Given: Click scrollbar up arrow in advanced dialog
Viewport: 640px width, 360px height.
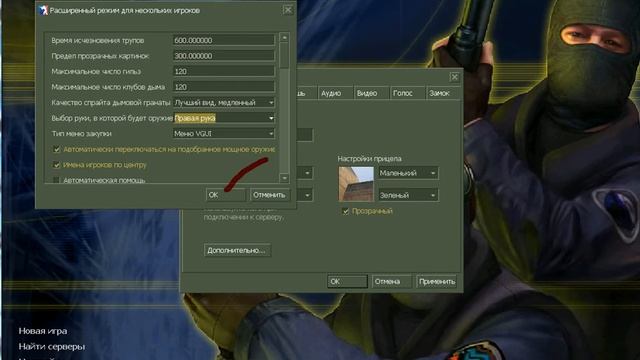Looking at the screenshot, I should point(284,38).
